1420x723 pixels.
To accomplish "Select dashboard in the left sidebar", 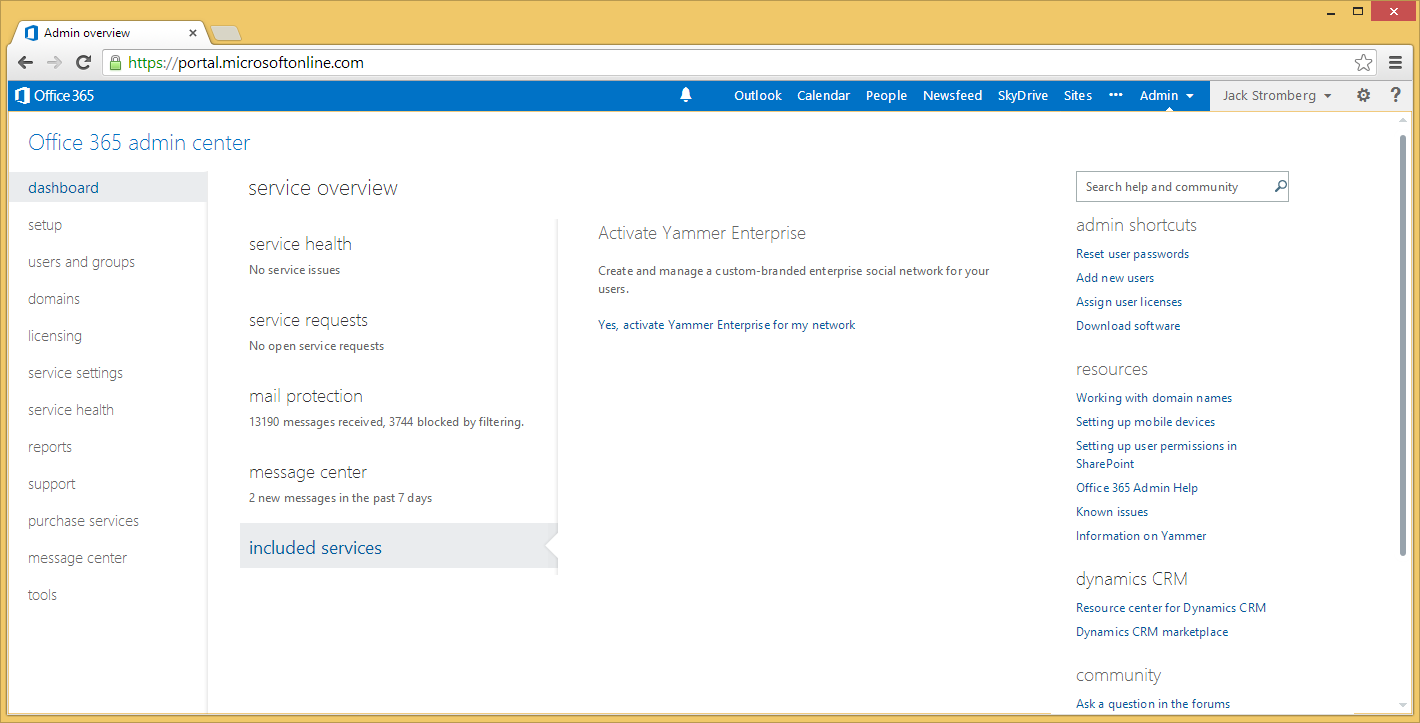I will tap(108, 187).
